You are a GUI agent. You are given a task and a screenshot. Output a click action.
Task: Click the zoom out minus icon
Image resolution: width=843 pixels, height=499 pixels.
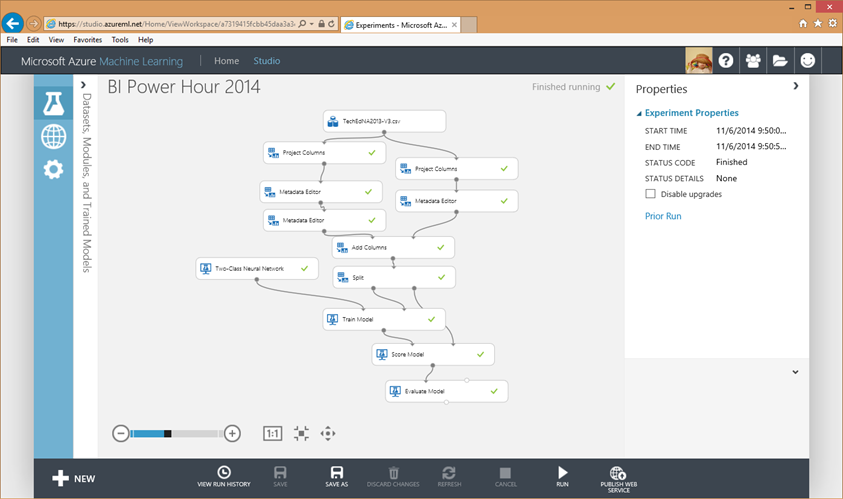(120, 433)
